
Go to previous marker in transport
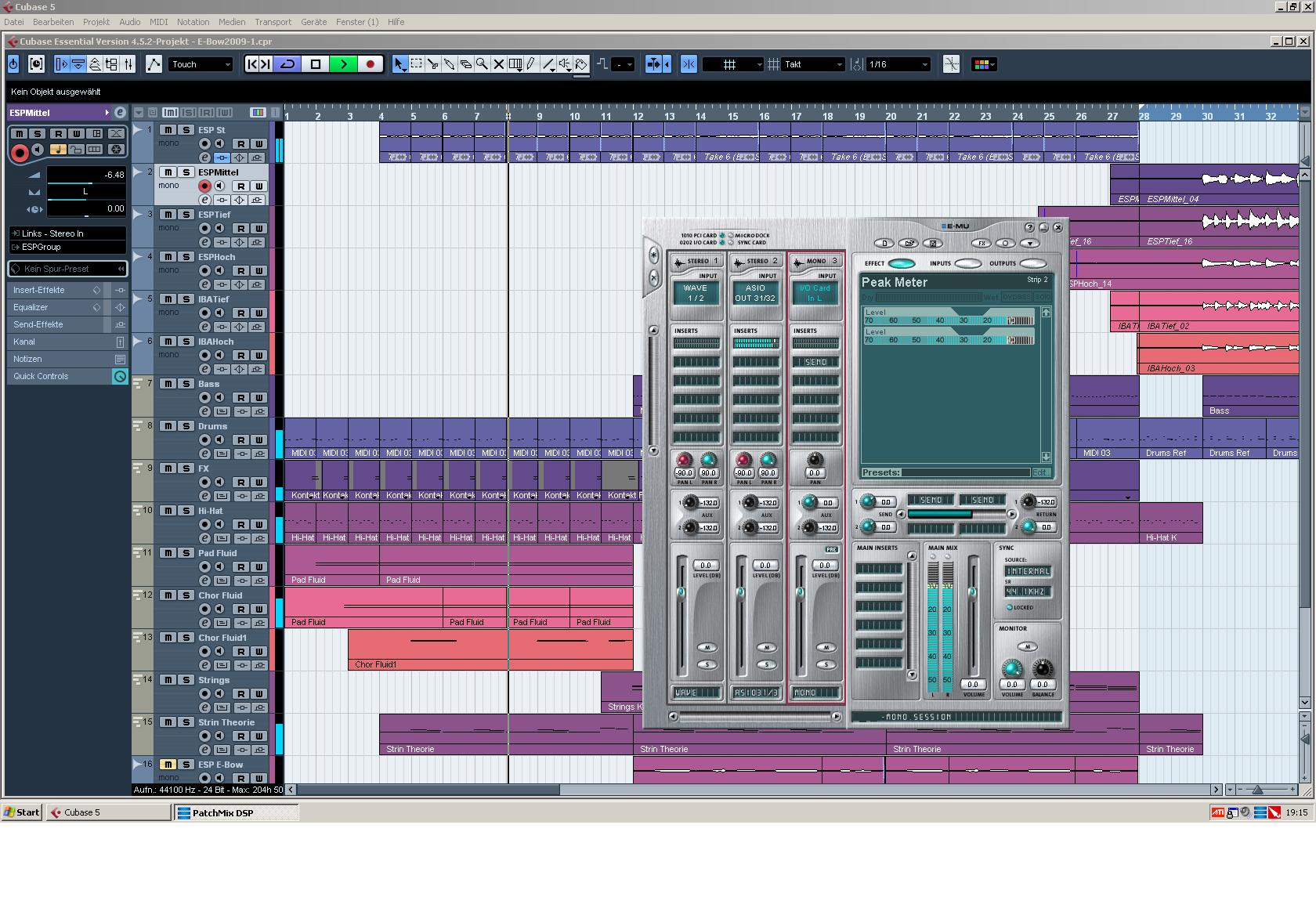pyautogui.click(x=252, y=64)
